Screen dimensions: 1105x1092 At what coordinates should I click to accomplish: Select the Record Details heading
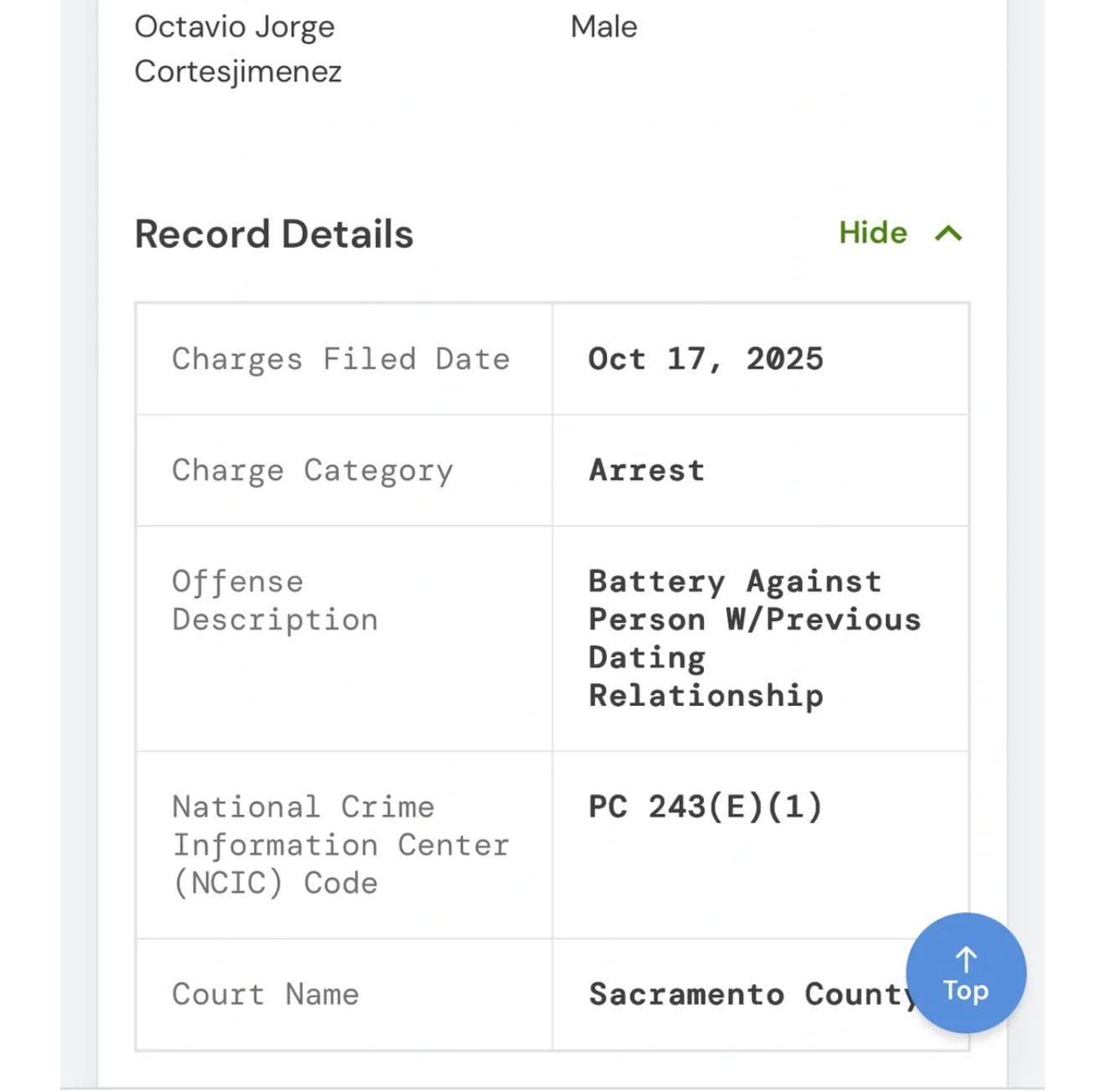274,234
